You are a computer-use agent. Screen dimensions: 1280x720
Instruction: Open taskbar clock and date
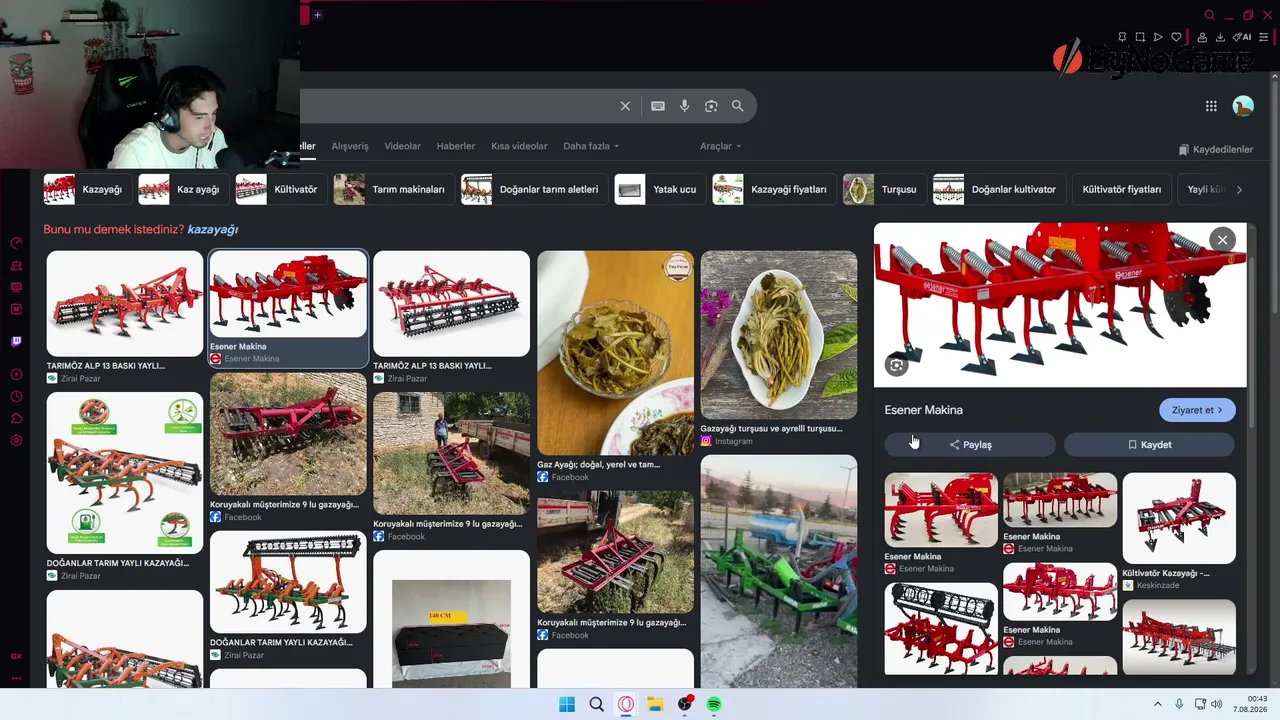click(1250, 704)
